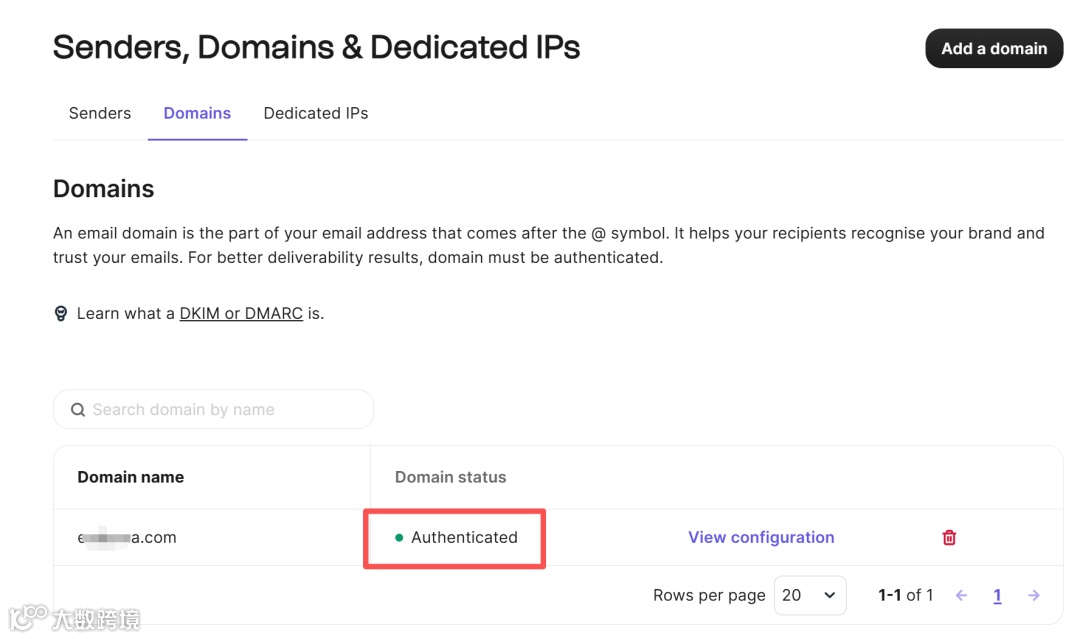Go to next page with right arrow
Viewport: 1080px width, 639px height.
[1034, 595]
